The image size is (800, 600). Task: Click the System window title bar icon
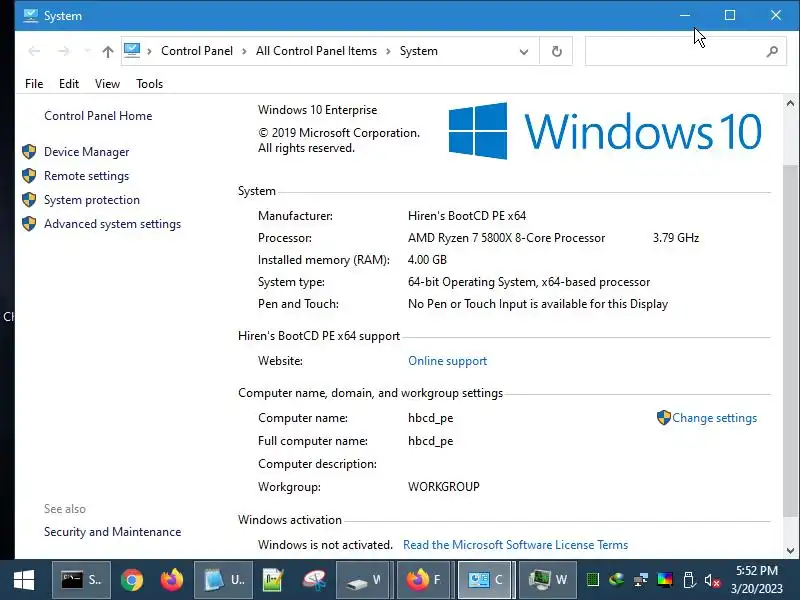pos(31,15)
